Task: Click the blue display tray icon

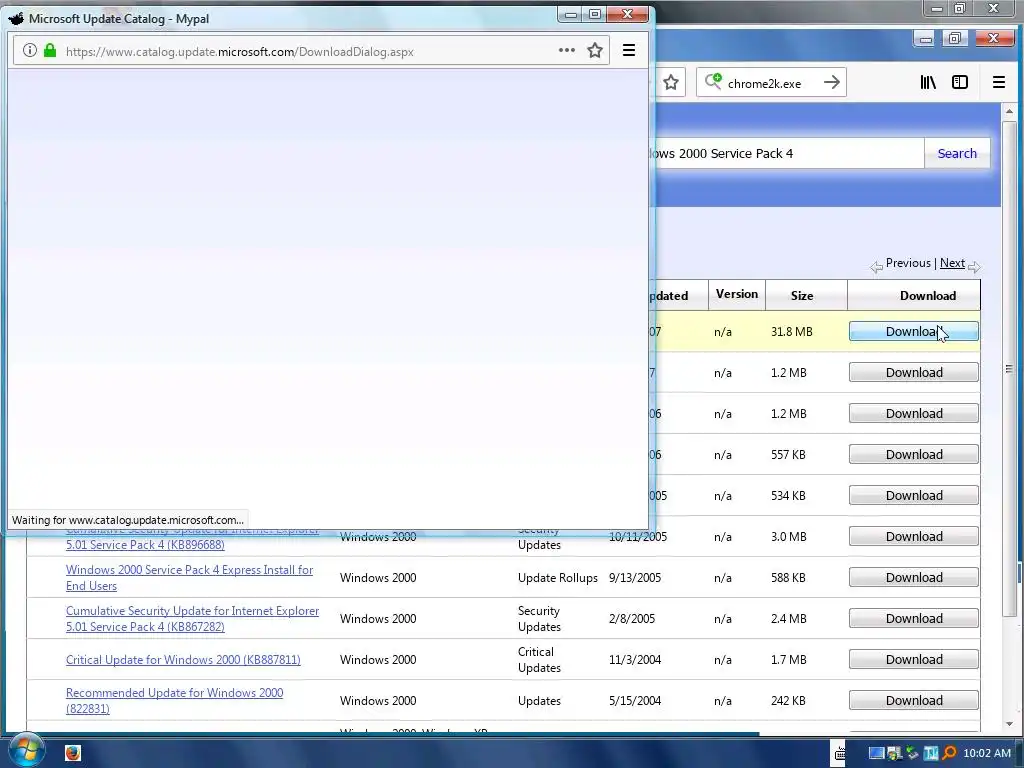Action: [876, 754]
